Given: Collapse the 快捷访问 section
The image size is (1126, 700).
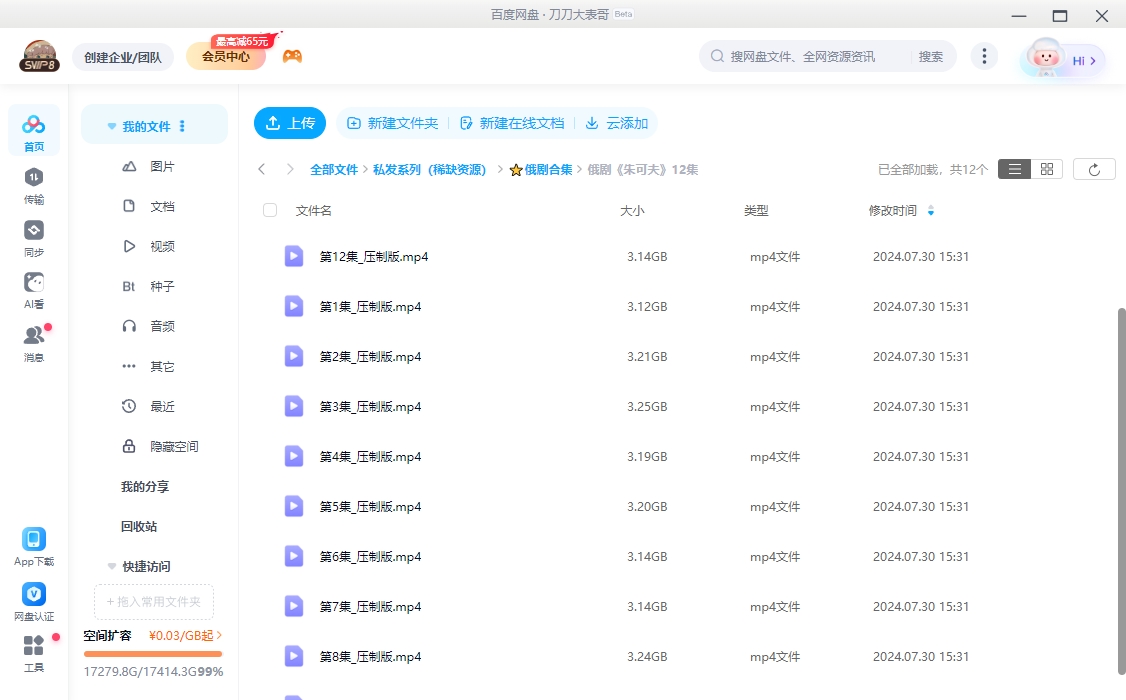Looking at the screenshot, I should 111,566.
